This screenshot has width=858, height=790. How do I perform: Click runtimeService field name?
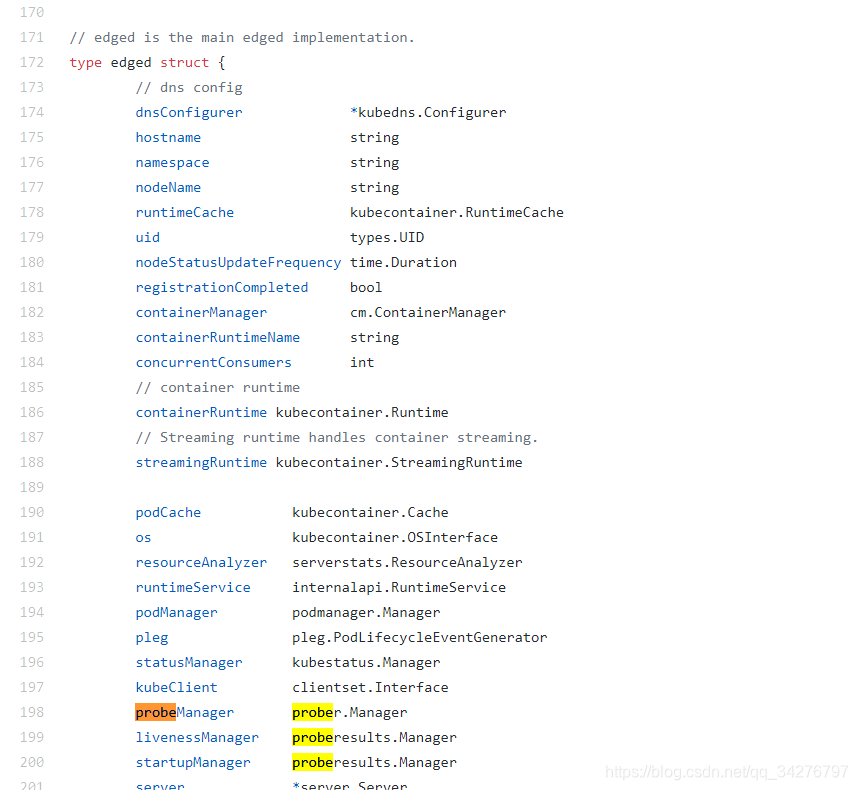[193, 588]
